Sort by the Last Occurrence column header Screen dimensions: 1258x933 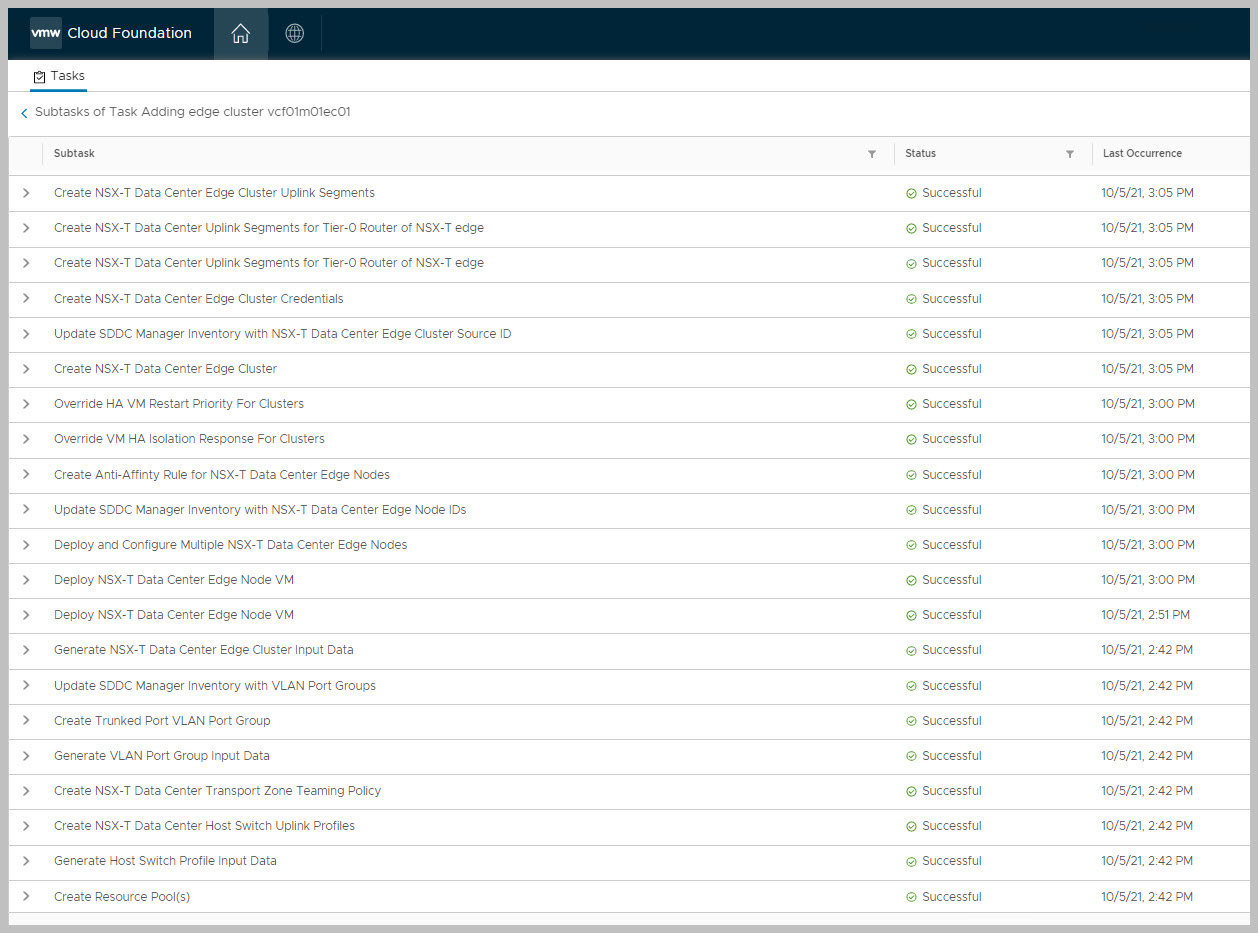(1142, 154)
